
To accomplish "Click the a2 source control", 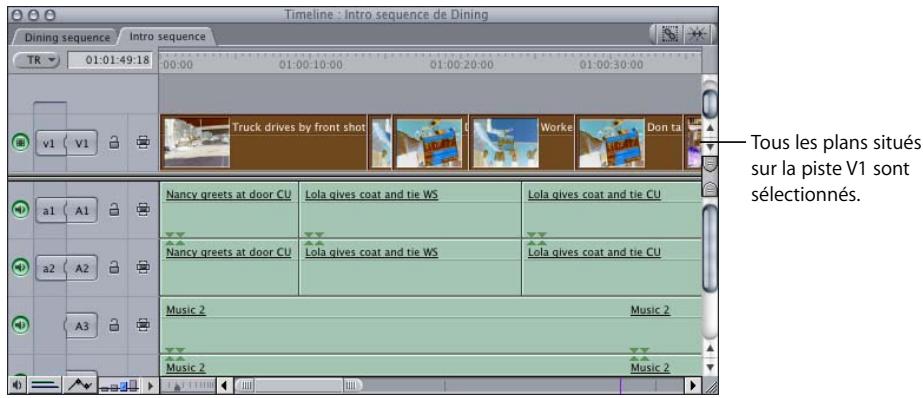I will [50, 268].
